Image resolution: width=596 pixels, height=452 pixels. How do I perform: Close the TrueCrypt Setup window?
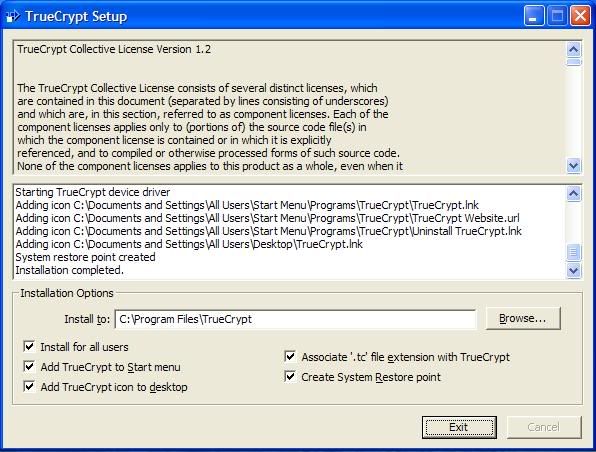580,16
